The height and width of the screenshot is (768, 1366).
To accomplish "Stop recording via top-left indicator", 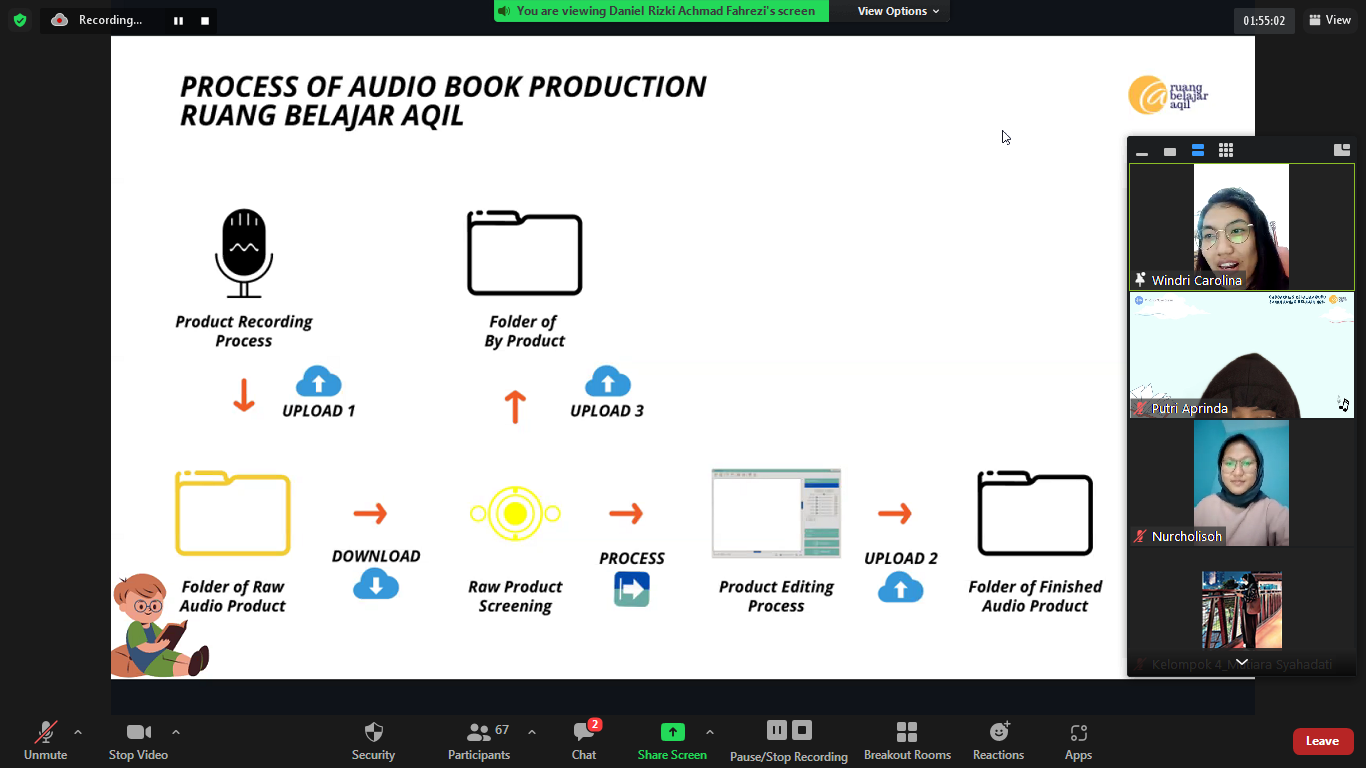I will [x=205, y=20].
